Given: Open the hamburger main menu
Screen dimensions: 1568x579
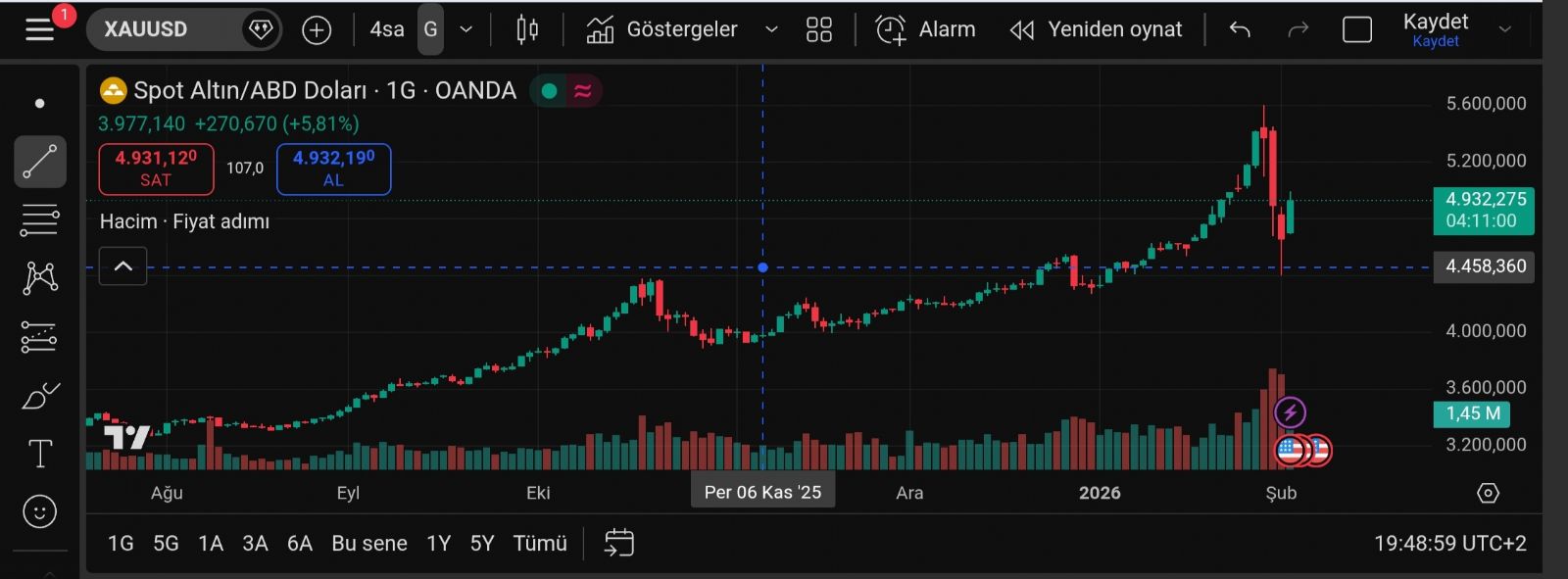Looking at the screenshot, I should tap(40, 29).
